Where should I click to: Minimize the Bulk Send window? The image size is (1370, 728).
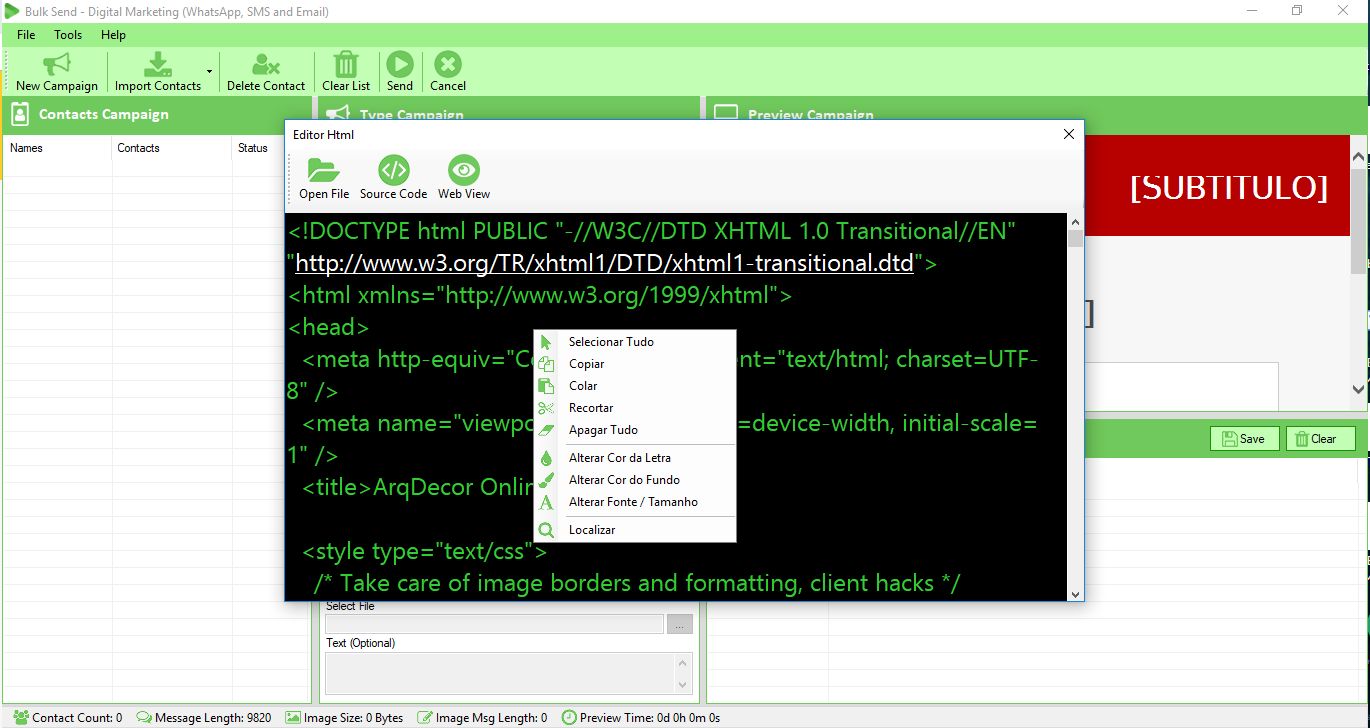(x=1253, y=11)
